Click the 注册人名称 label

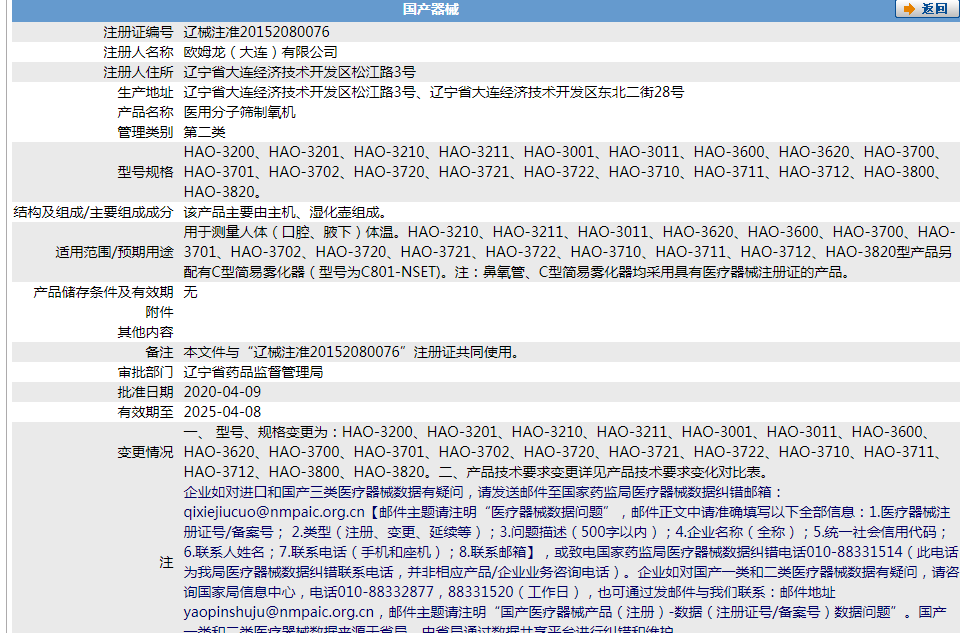click(138, 52)
